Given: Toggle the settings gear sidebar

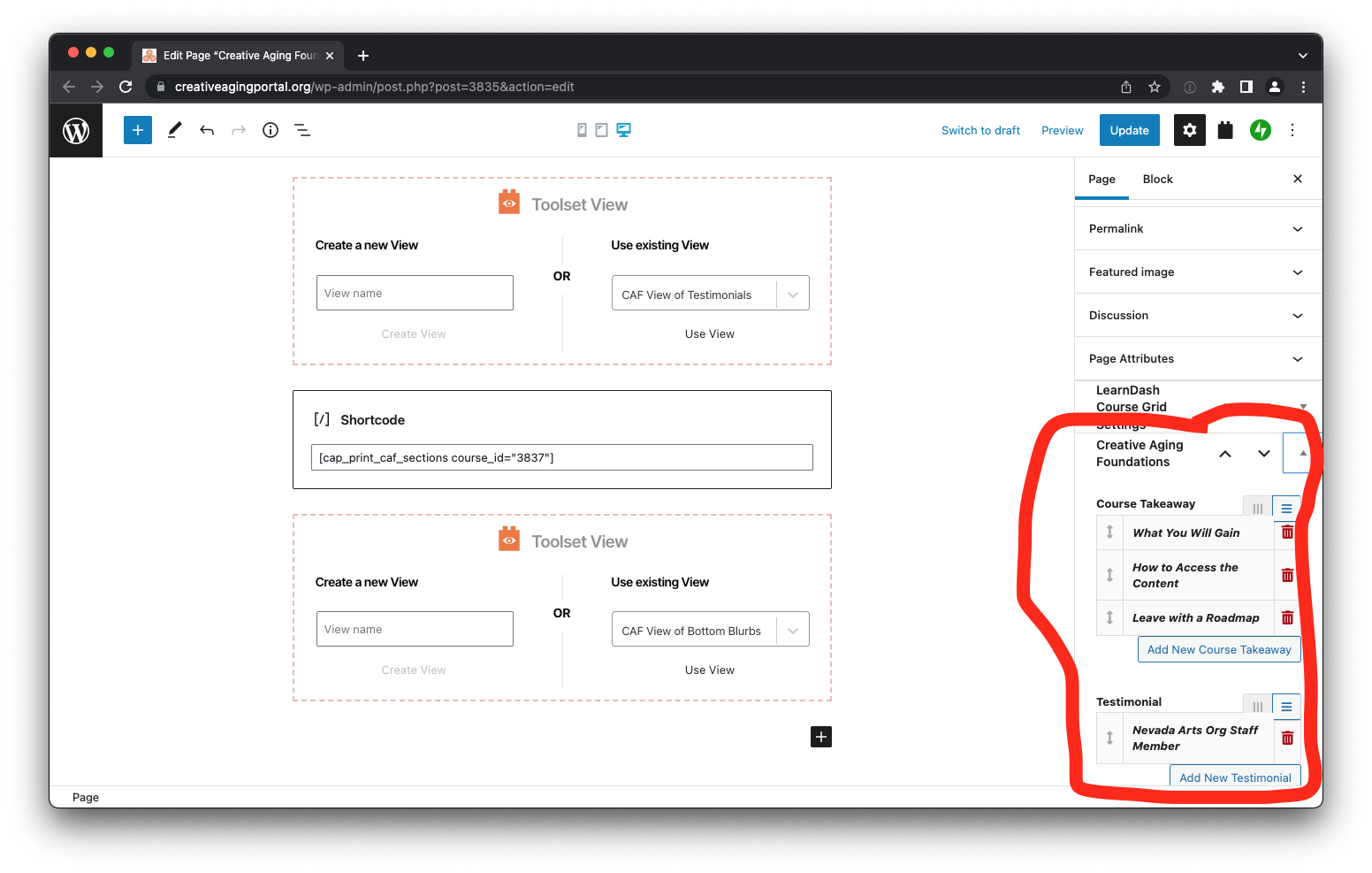Looking at the screenshot, I should pos(1190,130).
